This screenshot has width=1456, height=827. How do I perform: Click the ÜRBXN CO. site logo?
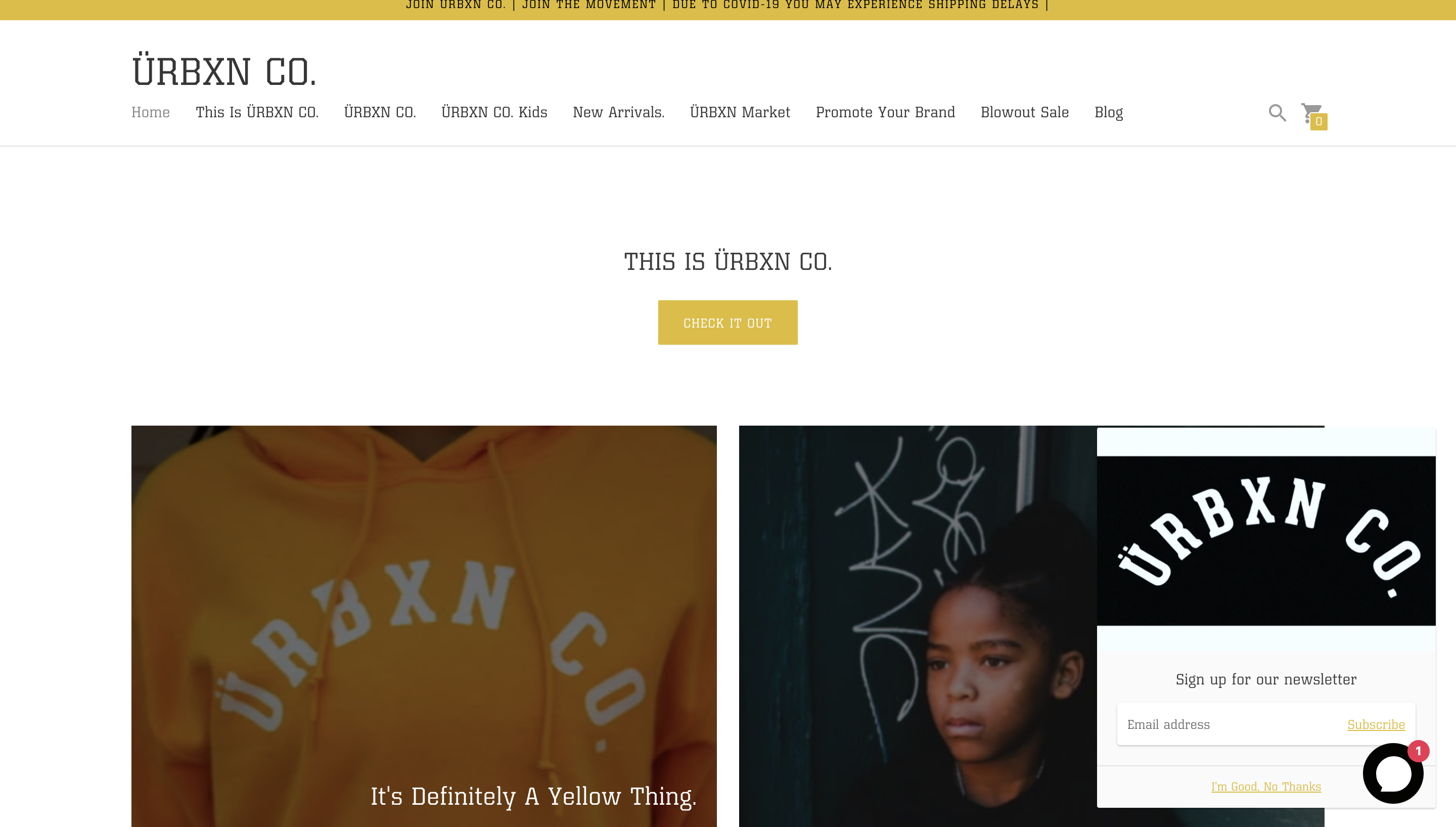[224, 72]
